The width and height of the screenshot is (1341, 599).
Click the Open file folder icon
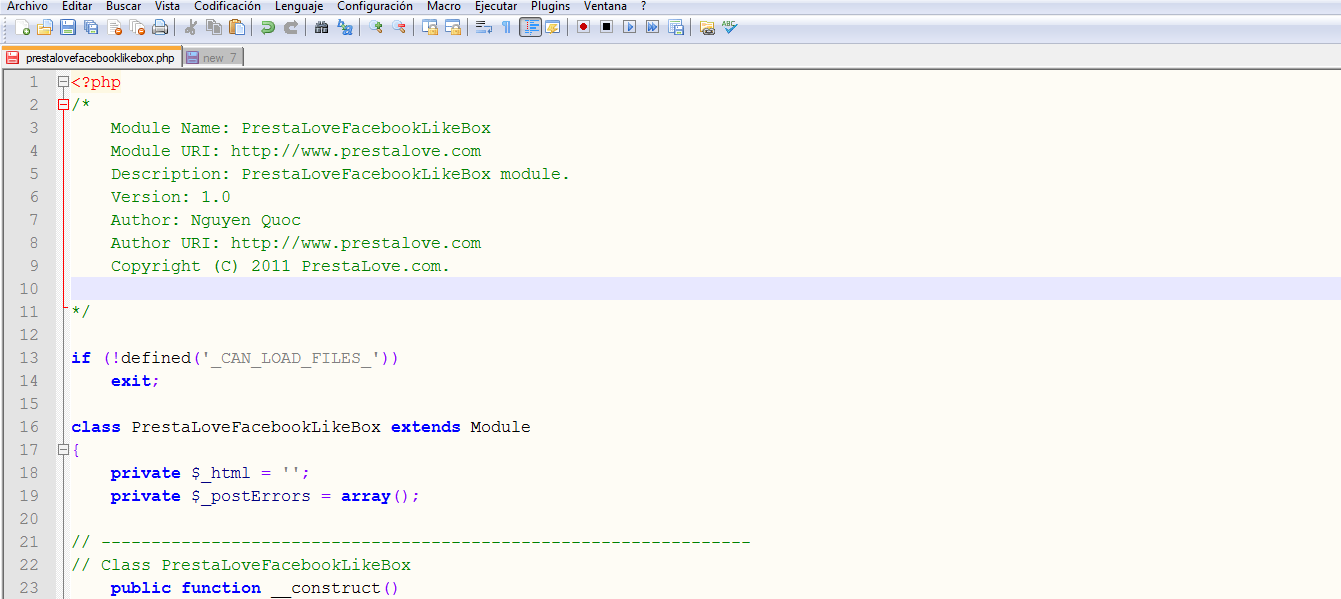tap(45, 27)
